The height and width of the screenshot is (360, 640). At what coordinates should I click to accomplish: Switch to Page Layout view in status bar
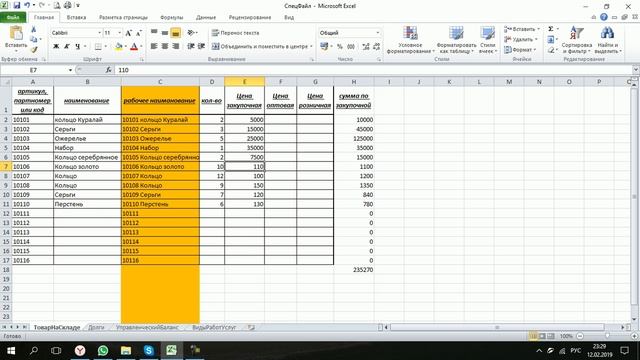pos(542,336)
